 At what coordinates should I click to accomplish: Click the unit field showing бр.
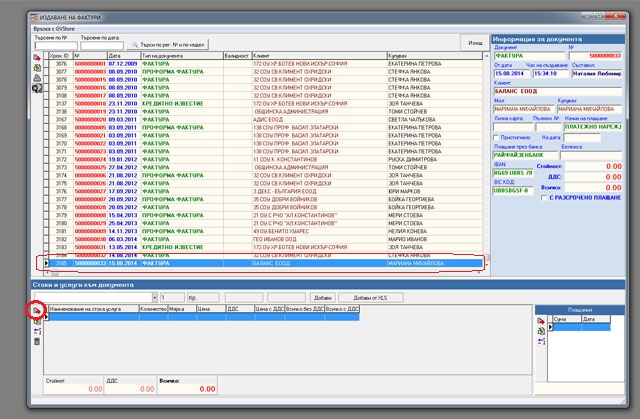pyautogui.click(x=203, y=297)
